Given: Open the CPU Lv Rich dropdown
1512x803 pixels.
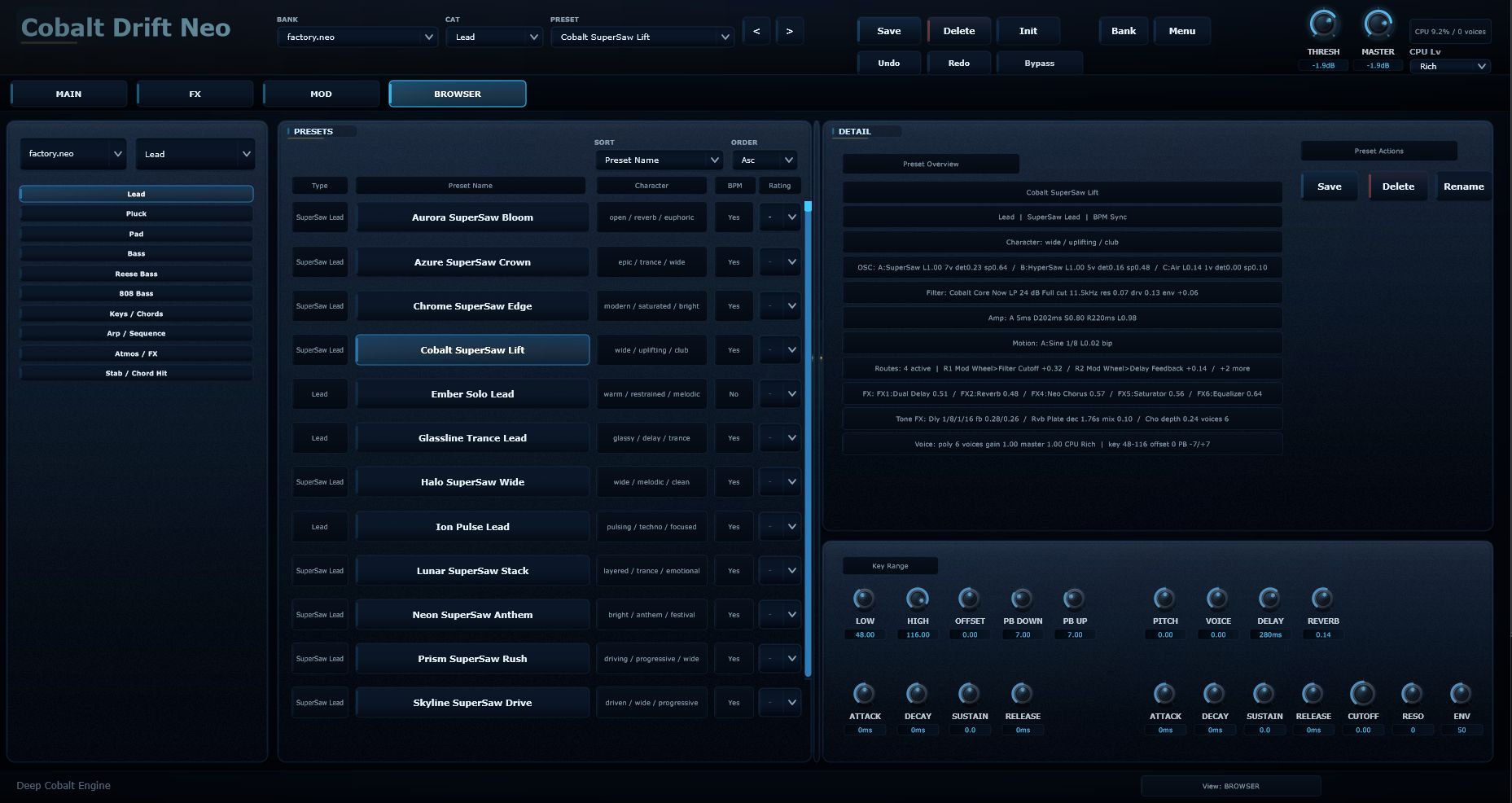Looking at the screenshot, I should click(1450, 66).
